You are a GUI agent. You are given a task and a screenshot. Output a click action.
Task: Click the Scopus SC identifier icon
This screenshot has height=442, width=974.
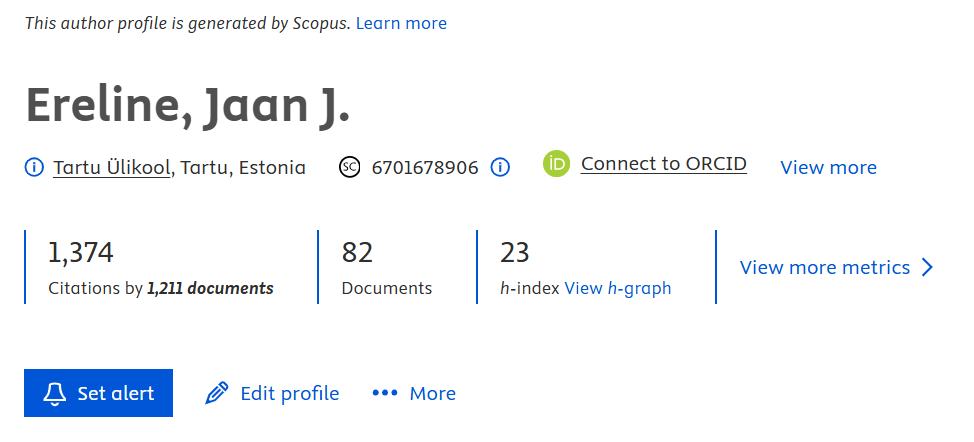coord(349,167)
